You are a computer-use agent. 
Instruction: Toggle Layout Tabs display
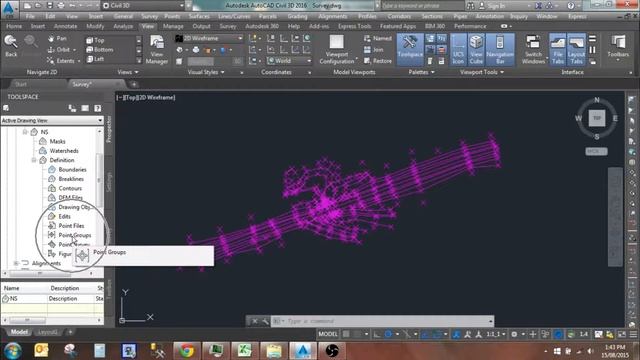tap(576, 50)
